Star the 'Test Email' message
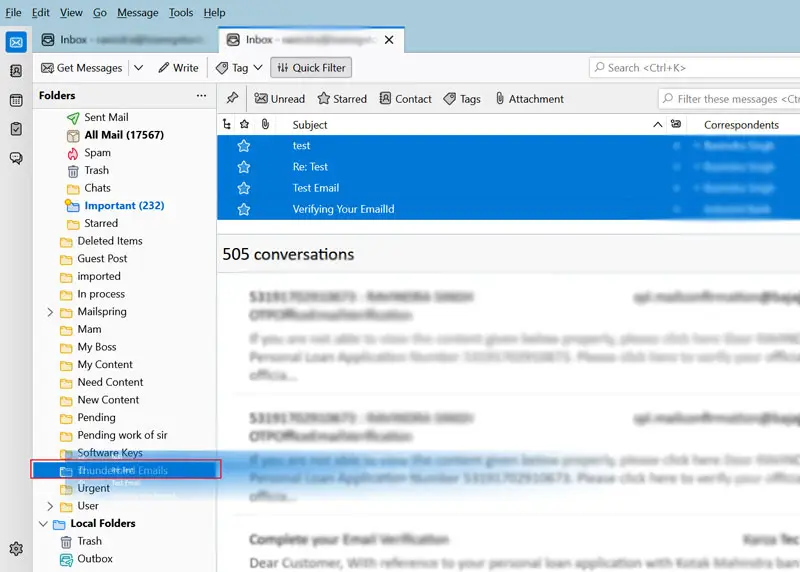The height and width of the screenshot is (572, 800). pos(243,188)
